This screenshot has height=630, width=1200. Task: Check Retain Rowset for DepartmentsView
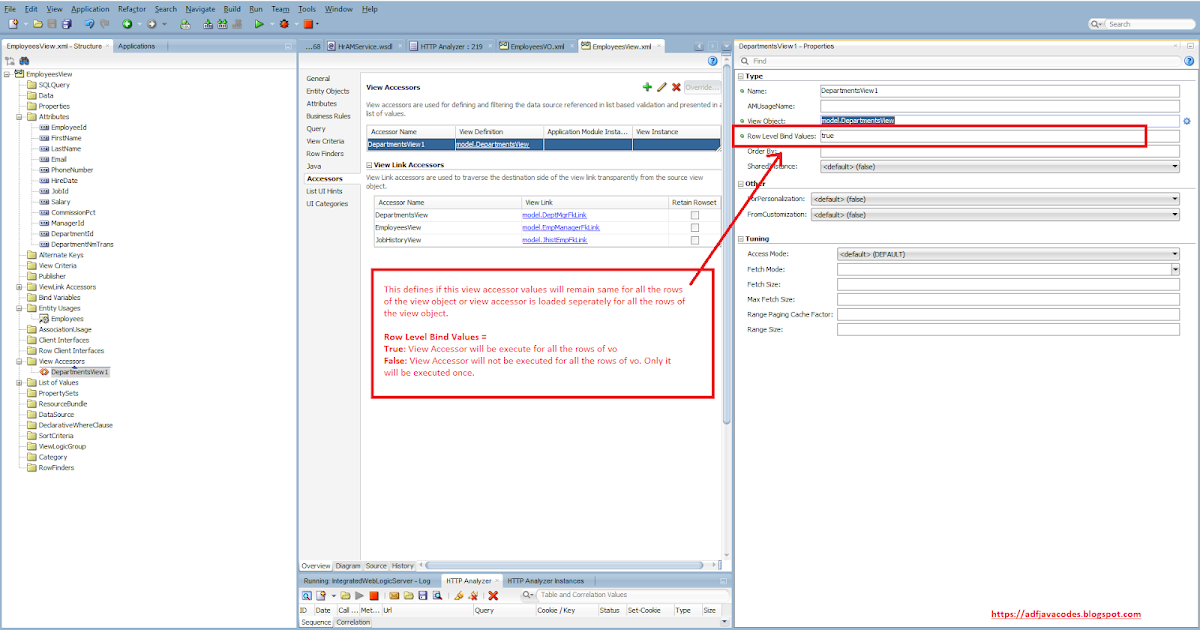pos(694,215)
